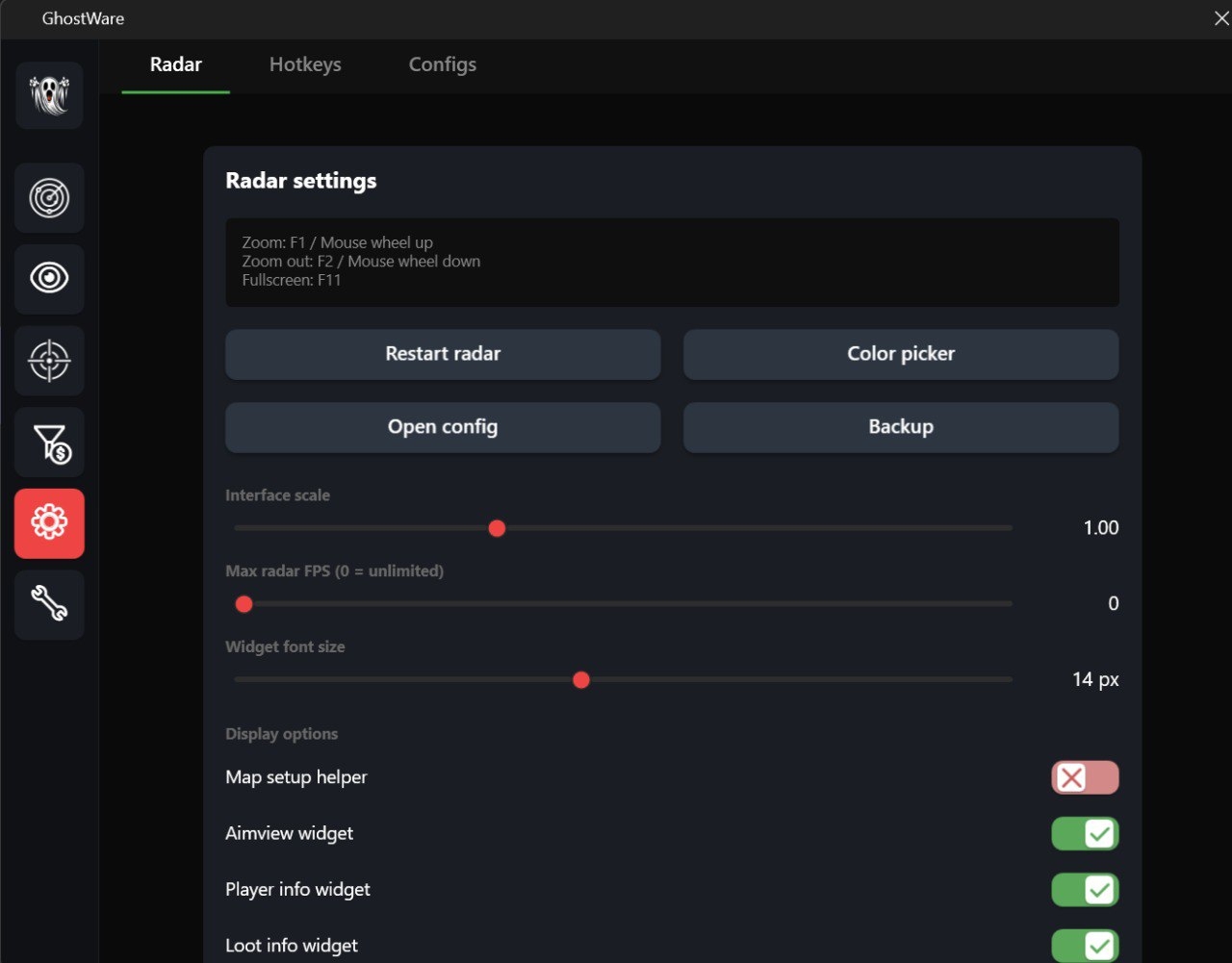This screenshot has width=1232, height=963.
Task: Click the Backup button
Action: tap(900, 427)
